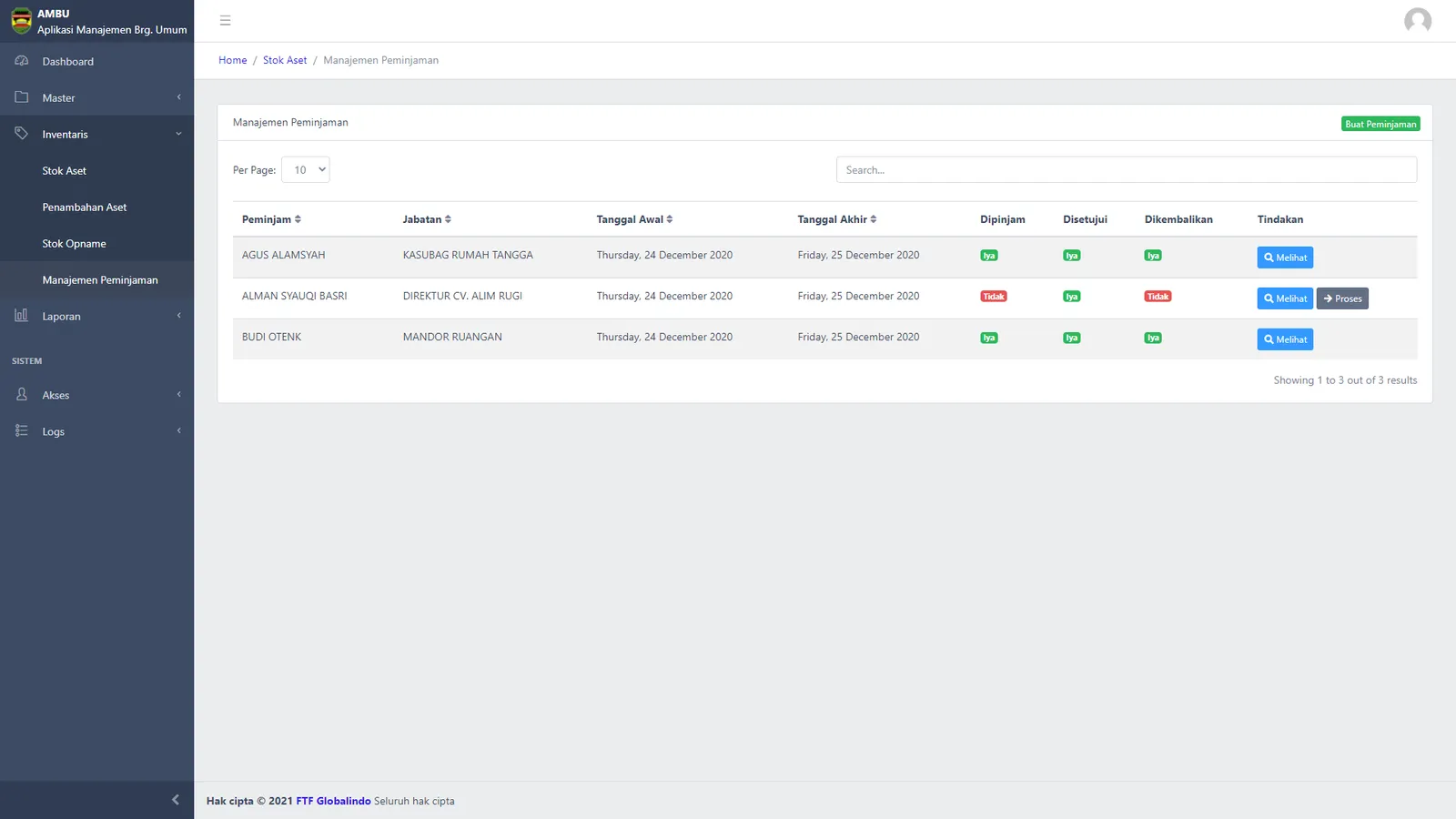Click Melihat for AGUS ALAMSYAH
1456x819 pixels.
[x=1285, y=258]
